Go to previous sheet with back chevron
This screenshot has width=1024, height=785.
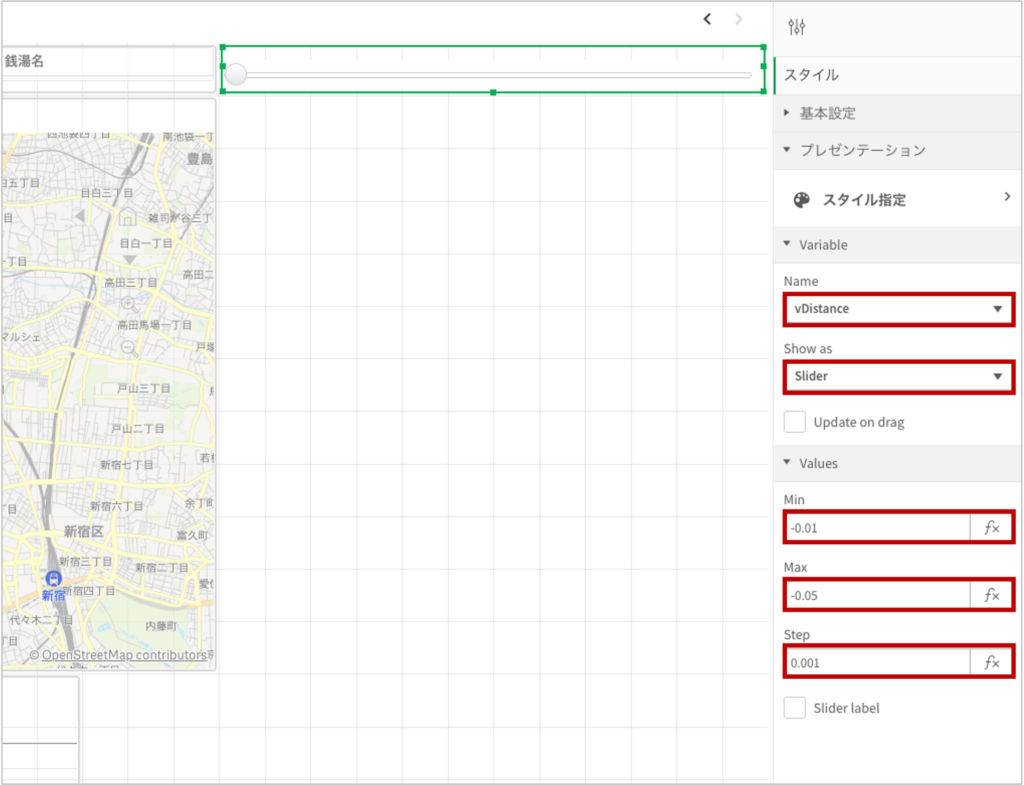tap(707, 18)
